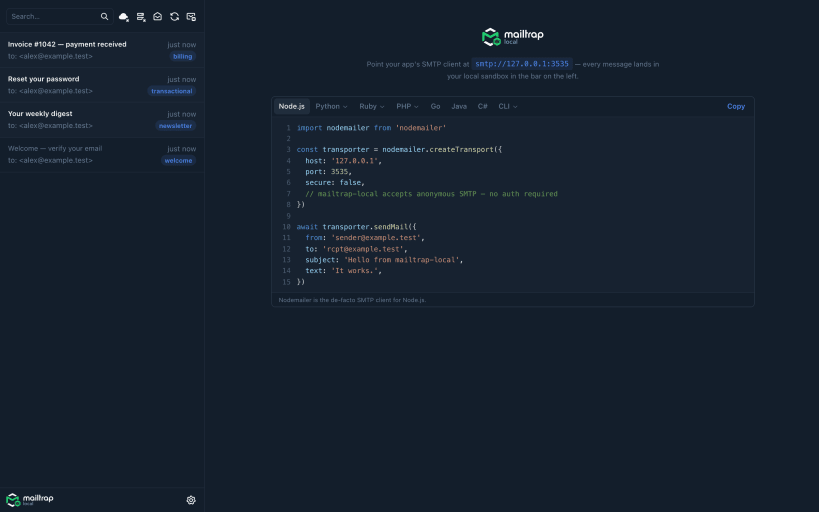
Task: Switch to the Go tab
Action: click(x=435, y=106)
